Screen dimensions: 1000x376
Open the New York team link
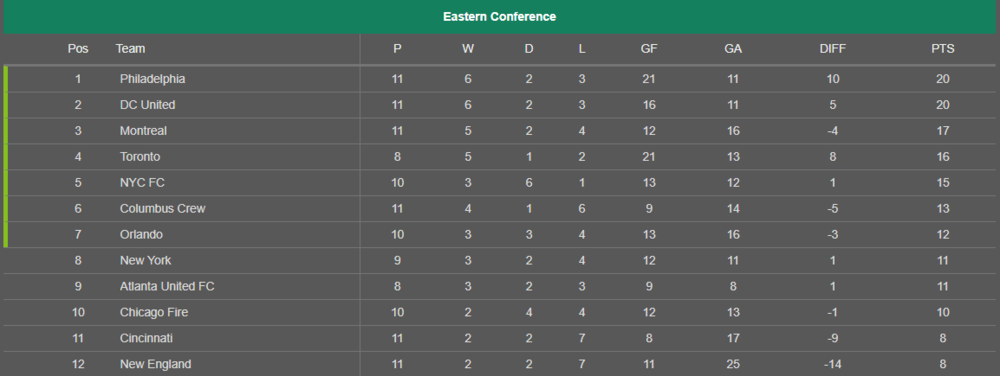pyautogui.click(x=145, y=261)
